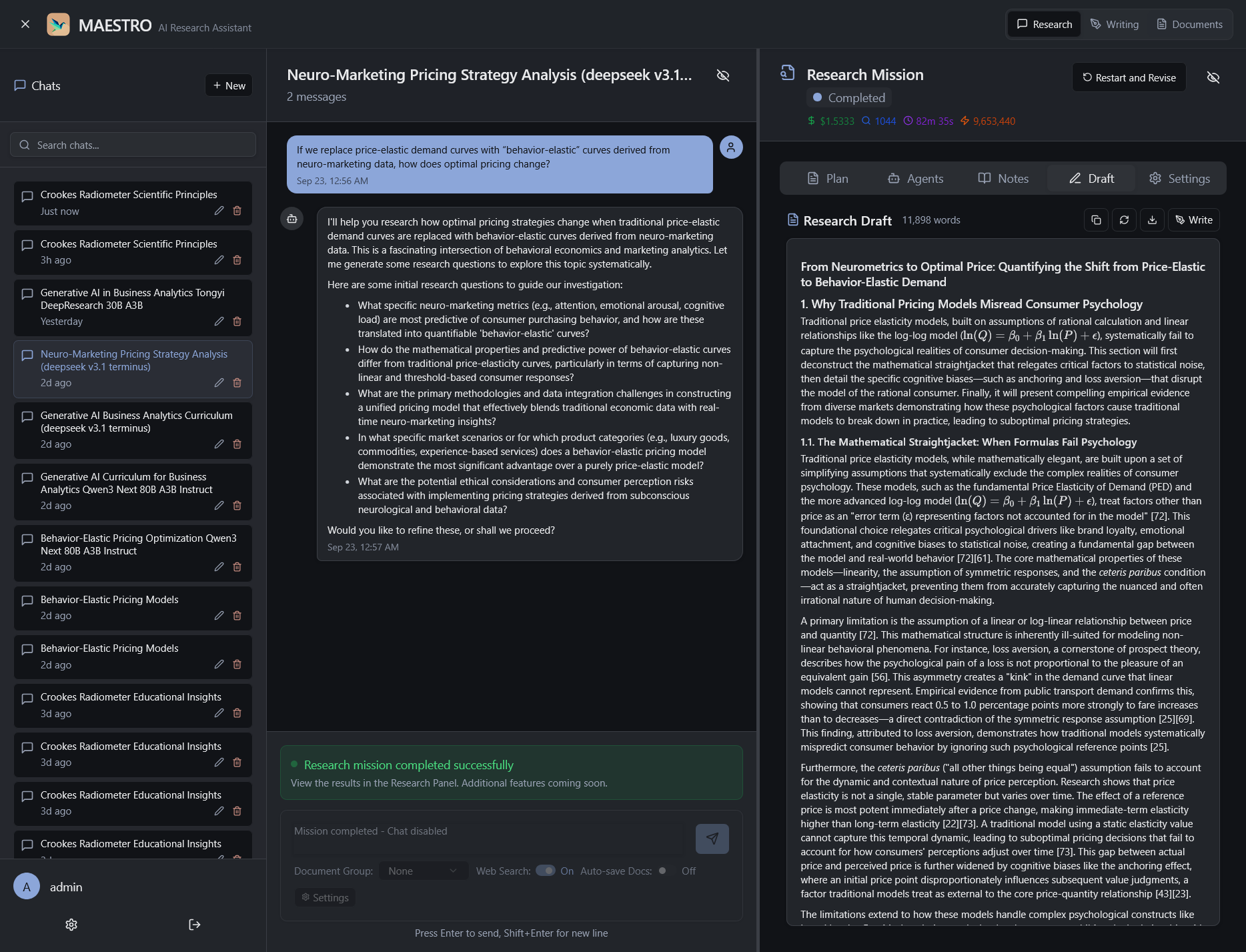This screenshot has height=952, width=1246.
Task: Refresh the research draft
Action: click(1124, 220)
